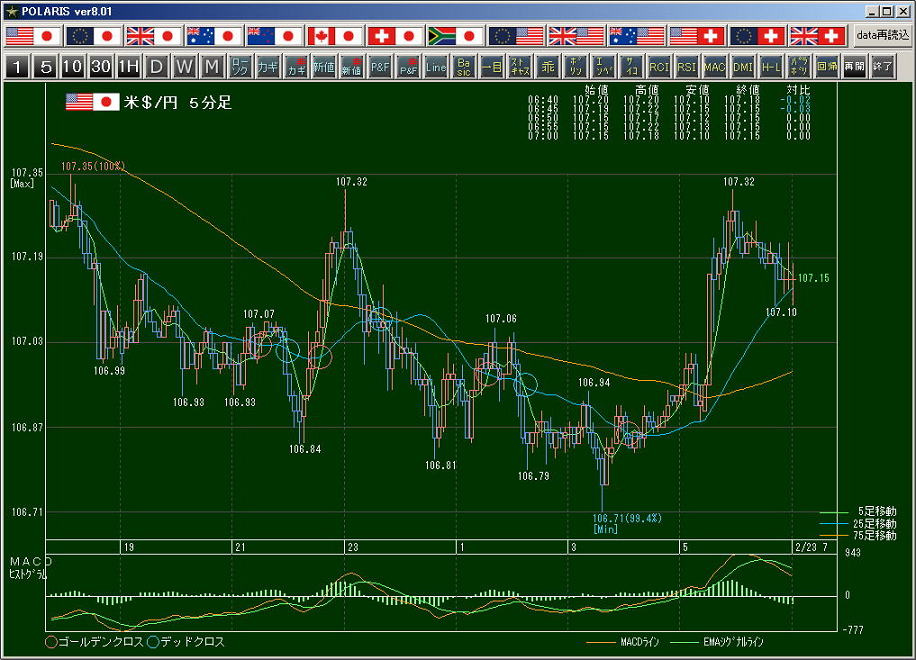This screenshot has width=916, height=660.
Task: Switch chart to Daily (D) timeframe
Action: pyautogui.click(x=156, y=67)
